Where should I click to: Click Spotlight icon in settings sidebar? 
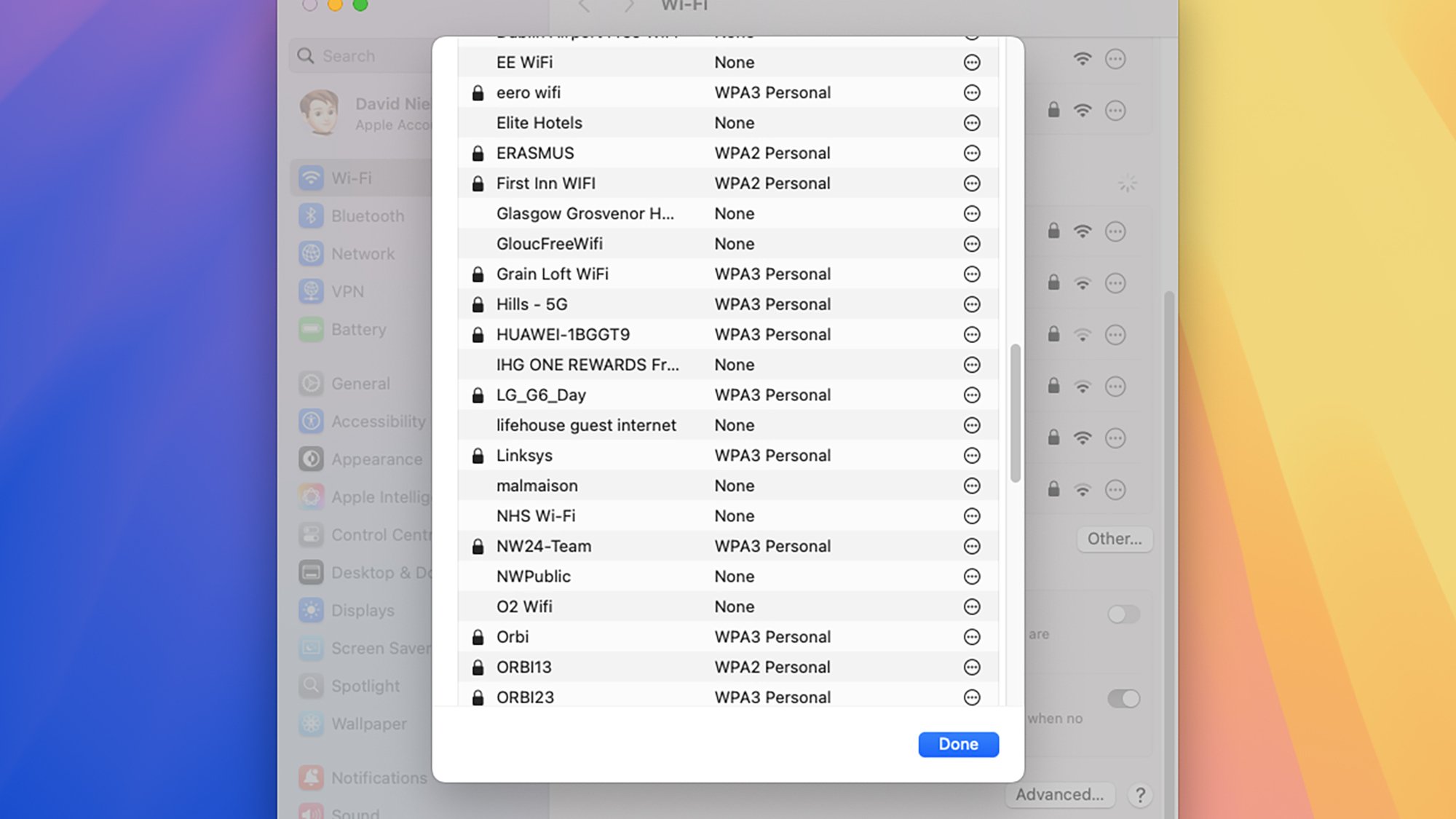click(x=311, y=686)
